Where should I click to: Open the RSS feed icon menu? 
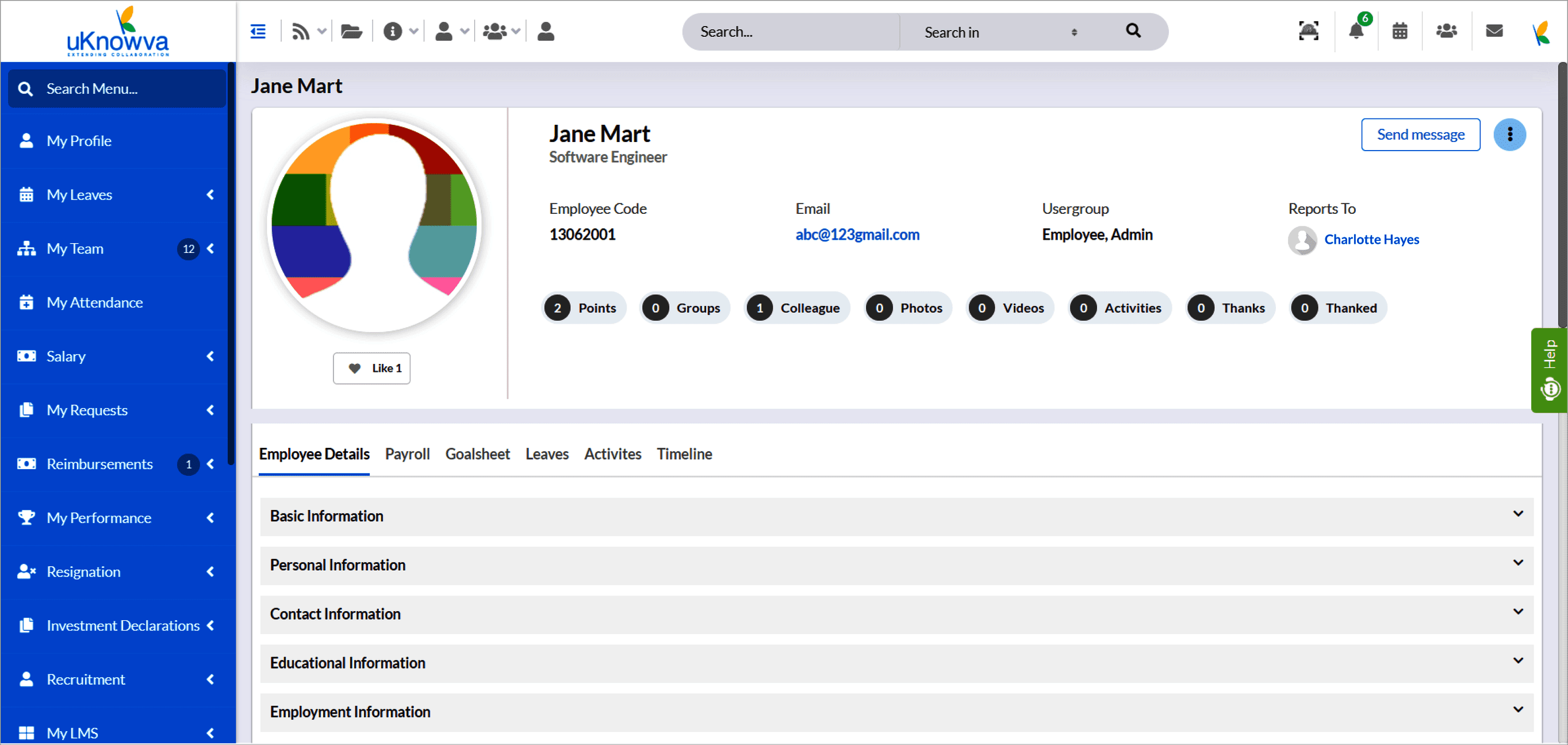point(301,31)
